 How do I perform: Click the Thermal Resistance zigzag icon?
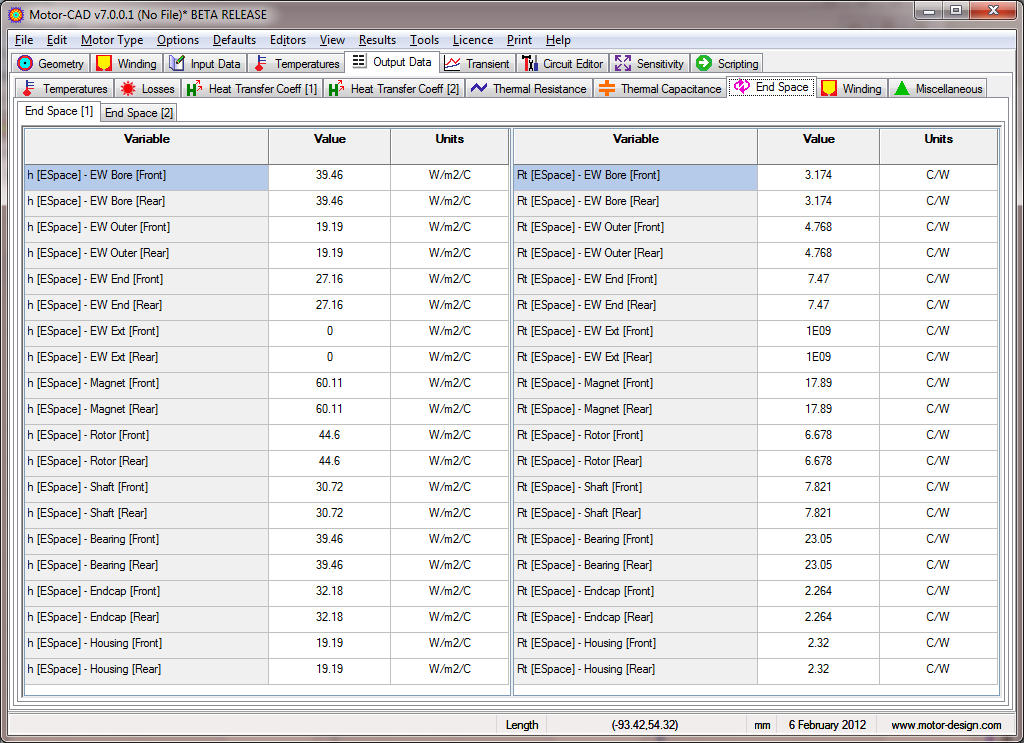click(479, 87)
